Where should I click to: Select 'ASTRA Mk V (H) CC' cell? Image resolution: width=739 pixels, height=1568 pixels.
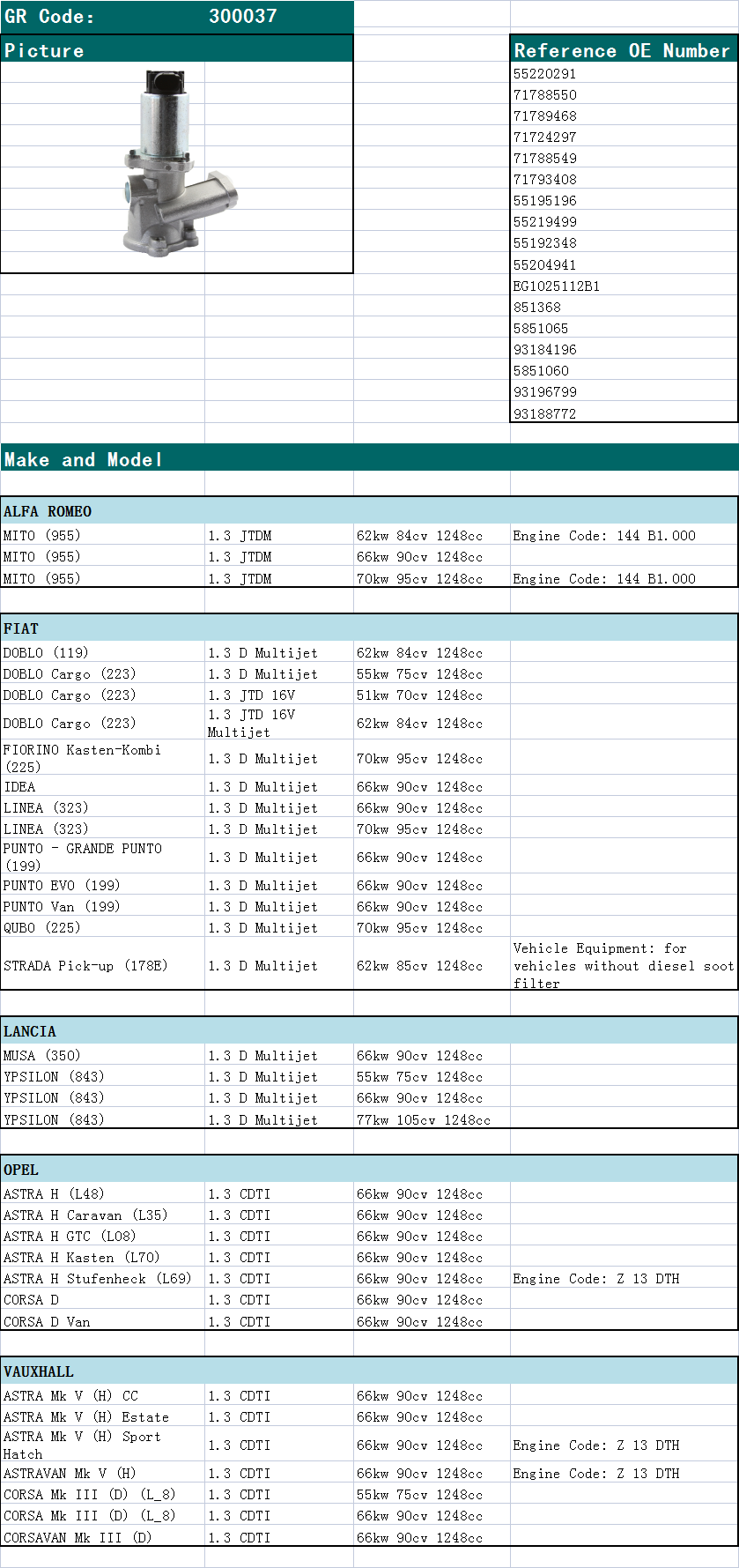(x=102, y=1395)
